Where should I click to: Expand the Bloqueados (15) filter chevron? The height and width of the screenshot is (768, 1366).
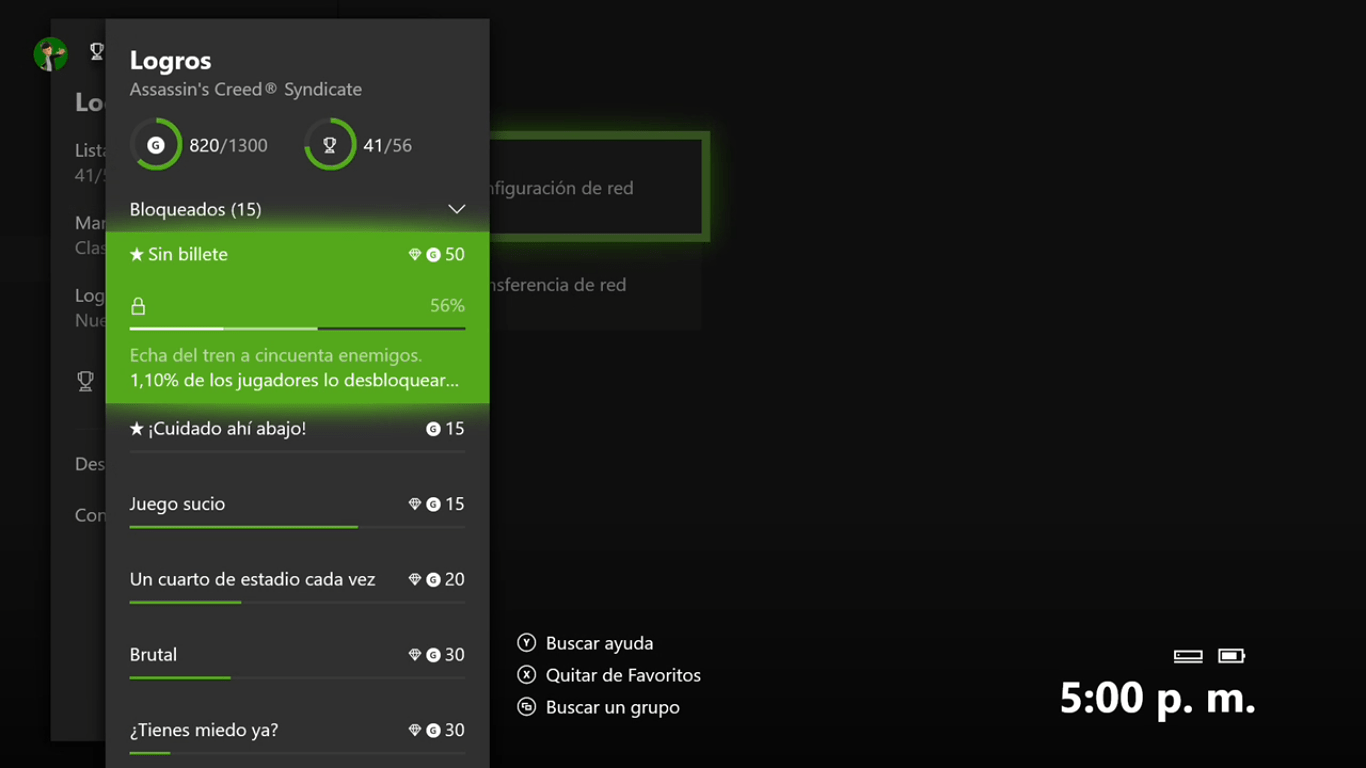(x=456, y=209)
